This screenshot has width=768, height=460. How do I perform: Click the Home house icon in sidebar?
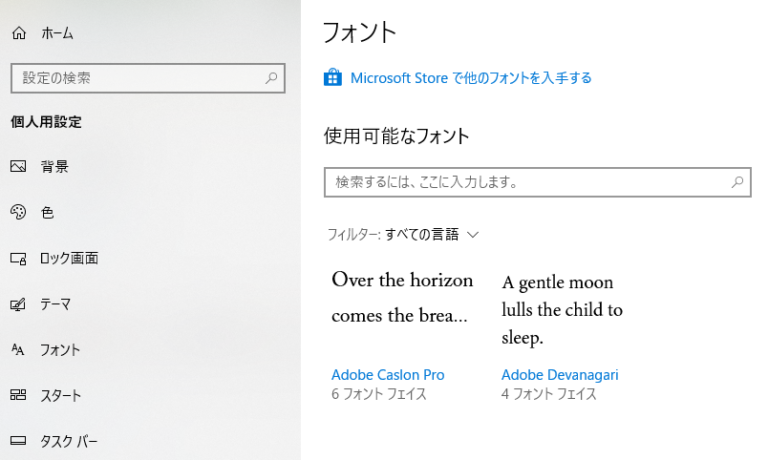[x=18, y=33]
